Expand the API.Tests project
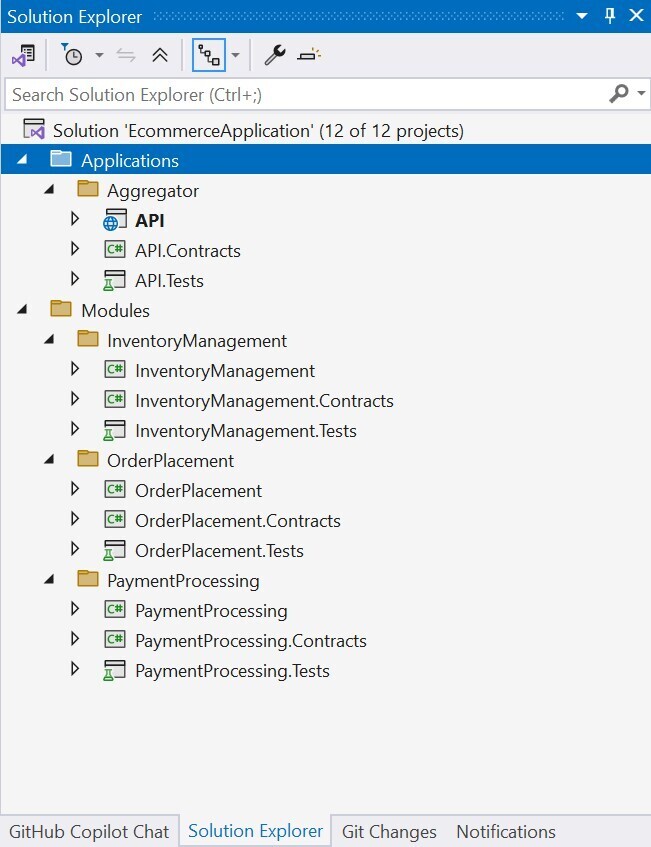 point(75,279)
